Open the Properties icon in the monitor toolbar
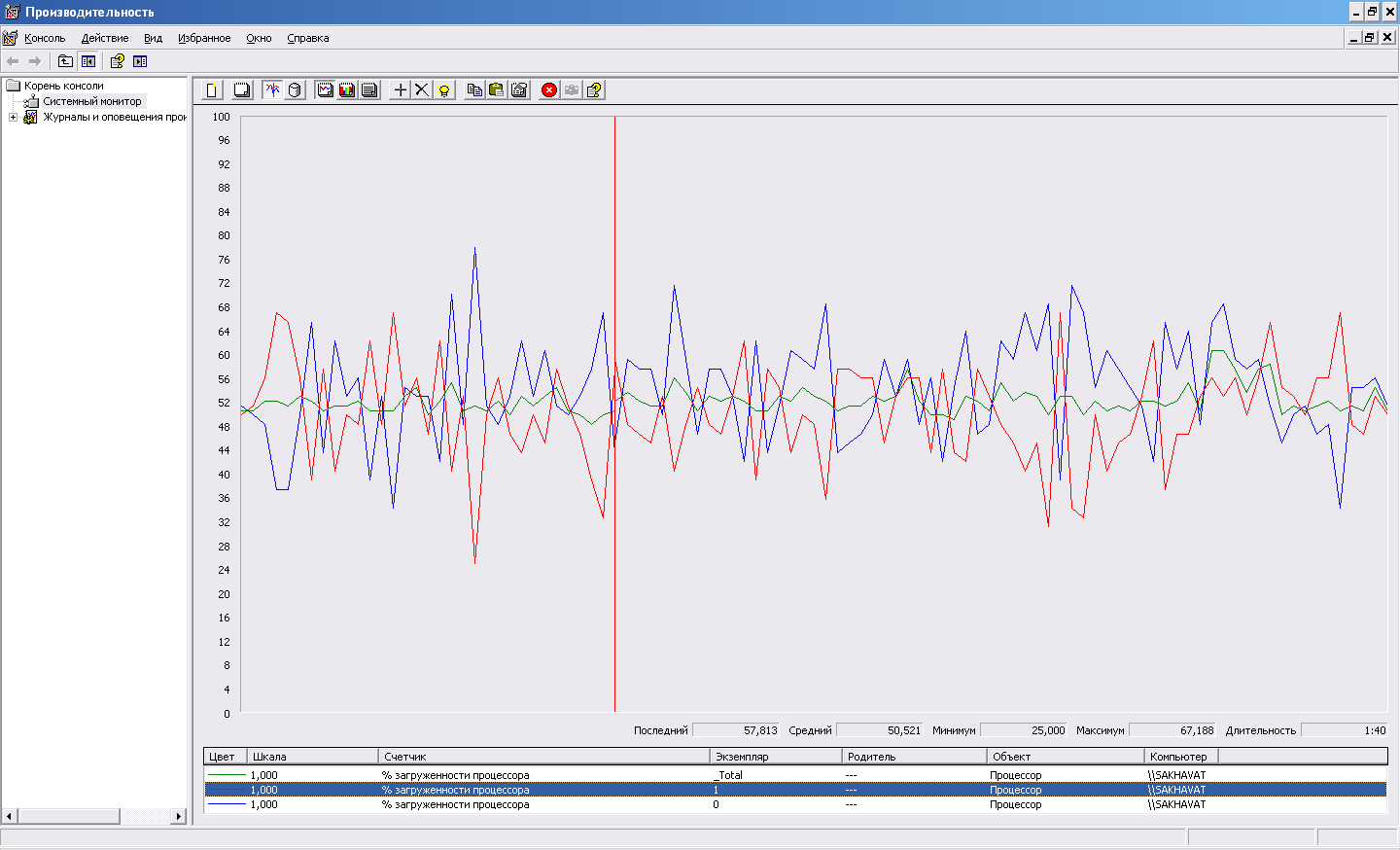 click(519, 90)
